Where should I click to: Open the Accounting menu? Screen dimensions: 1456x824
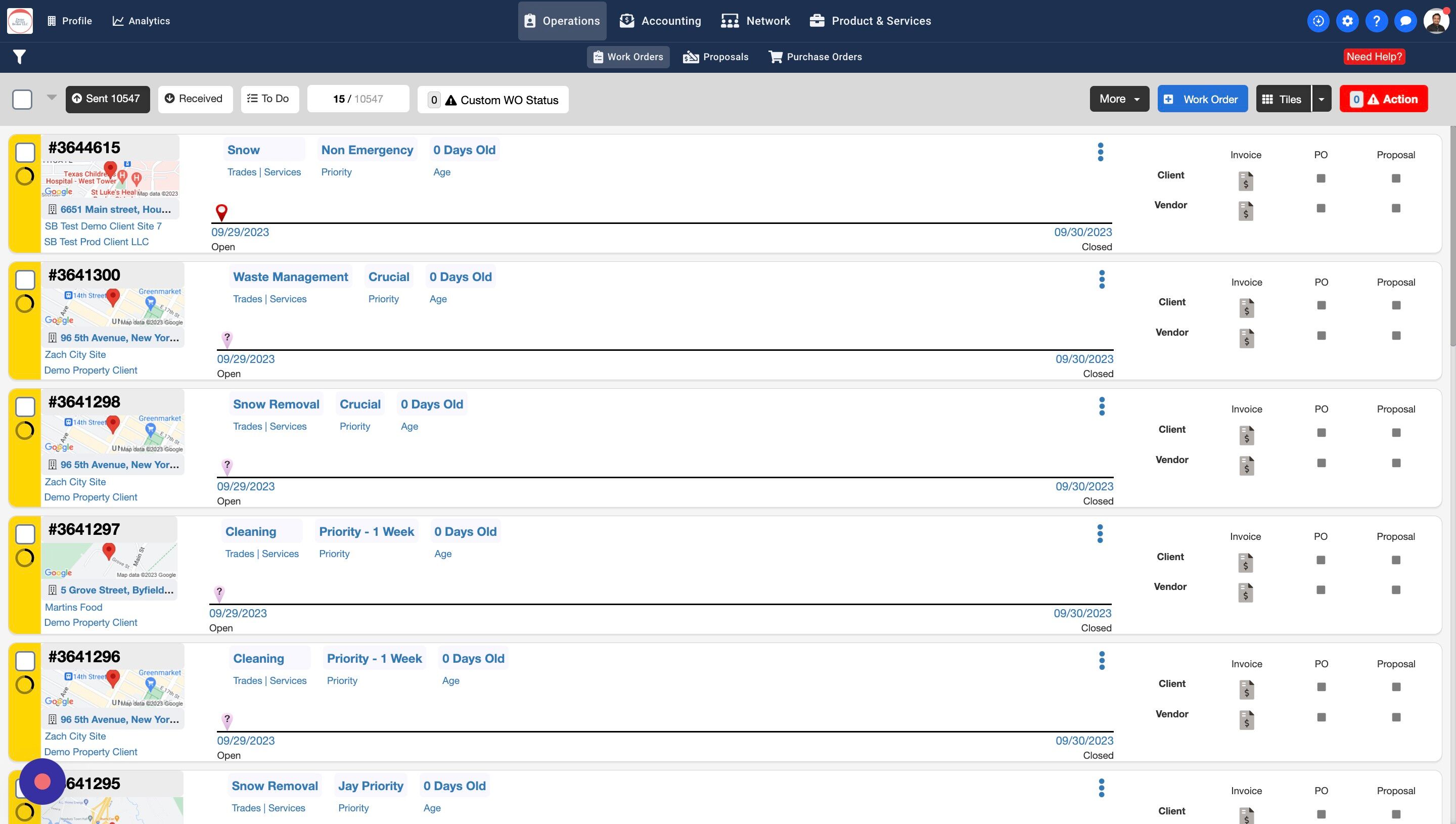pyautogui.click(x=660, y=21)
